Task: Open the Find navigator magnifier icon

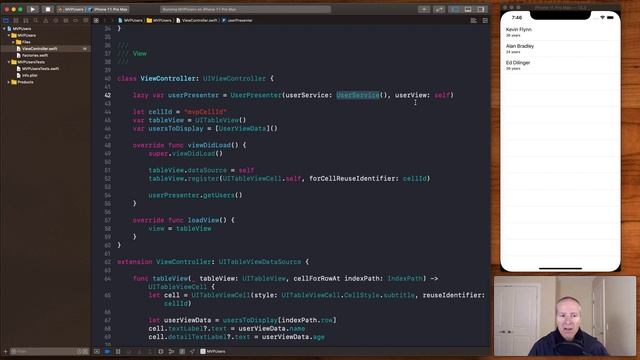Action: [x=36, y=20]
